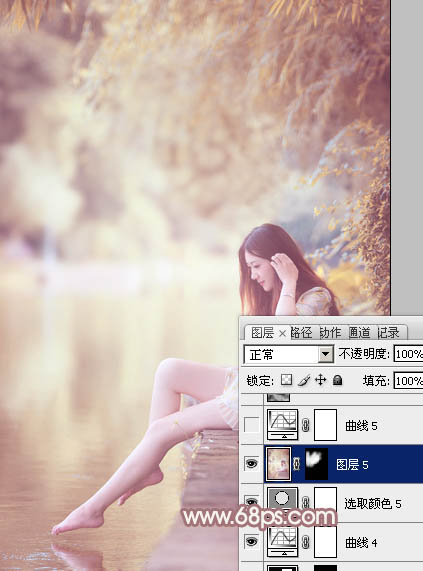
Task: Click the 图层 5 layer name
Action: tap(352, 465)
